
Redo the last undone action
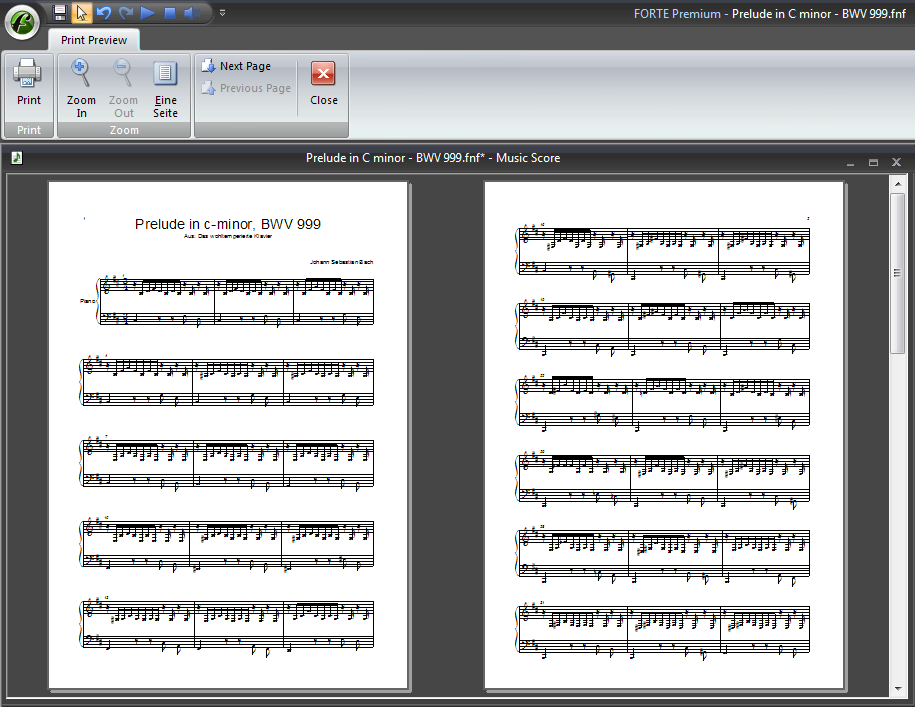click(126, 12)
